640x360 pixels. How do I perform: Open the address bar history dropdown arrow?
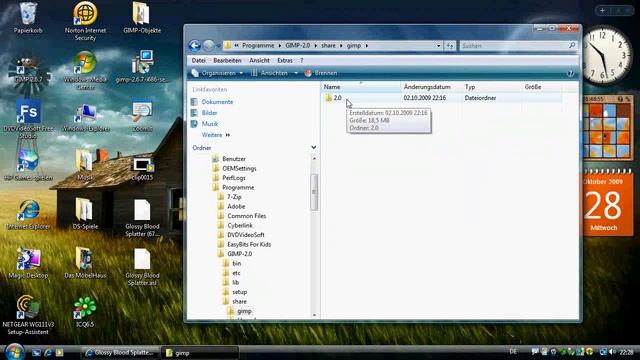[439, 46]
